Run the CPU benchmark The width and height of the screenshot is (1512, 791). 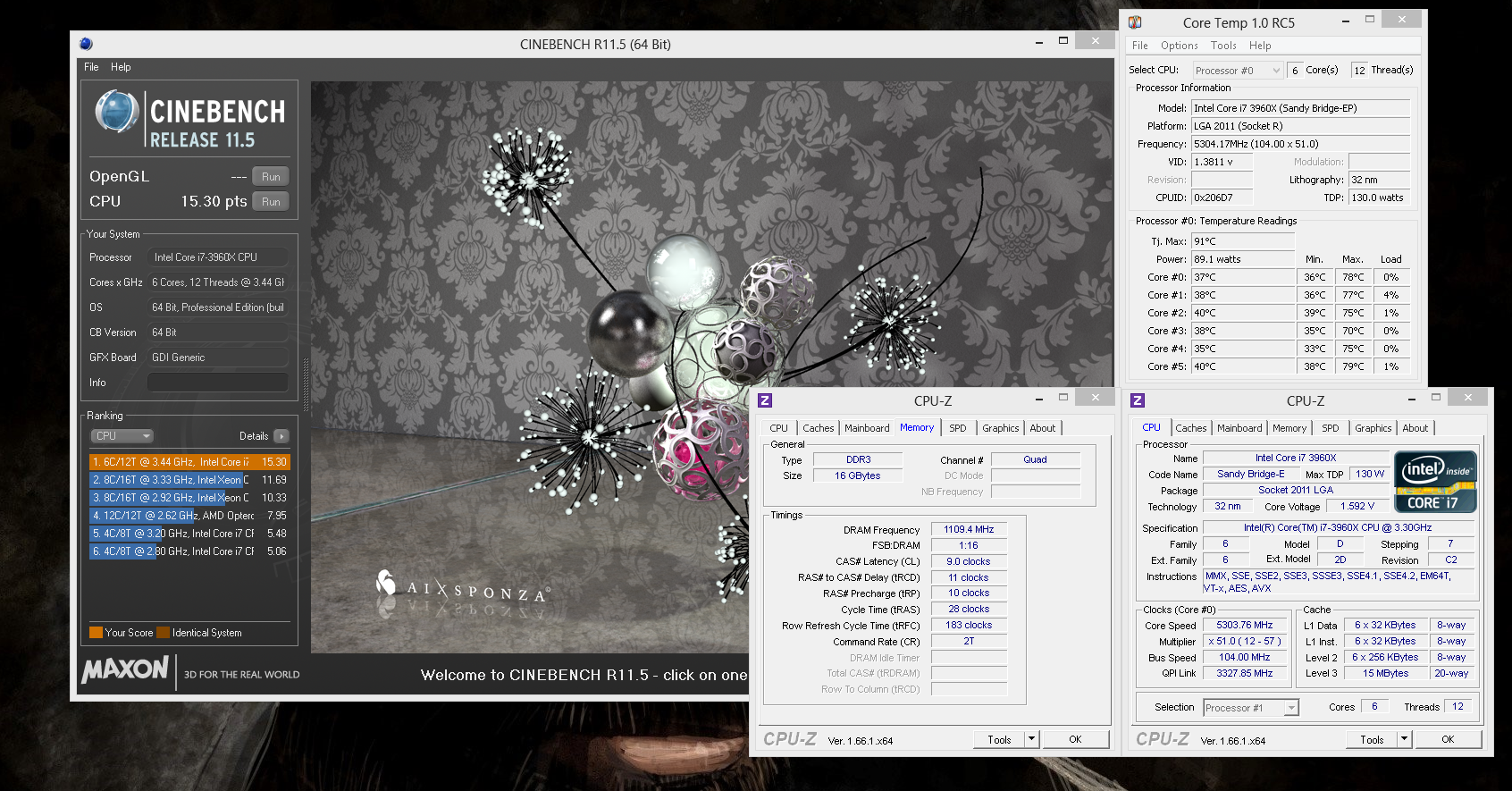271,202
